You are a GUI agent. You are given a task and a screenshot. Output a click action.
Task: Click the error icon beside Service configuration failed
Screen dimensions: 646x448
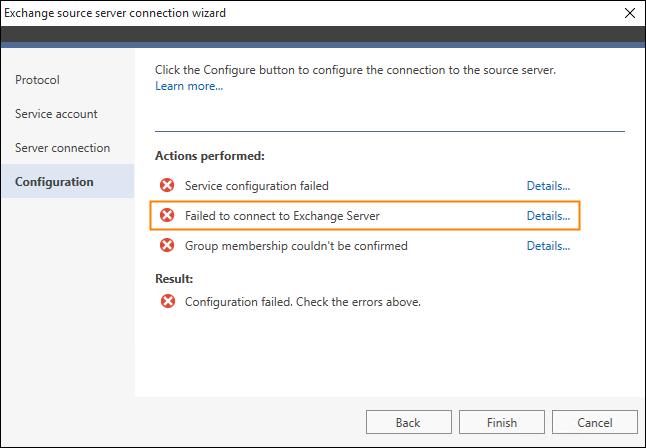click(x=167, y=185)
